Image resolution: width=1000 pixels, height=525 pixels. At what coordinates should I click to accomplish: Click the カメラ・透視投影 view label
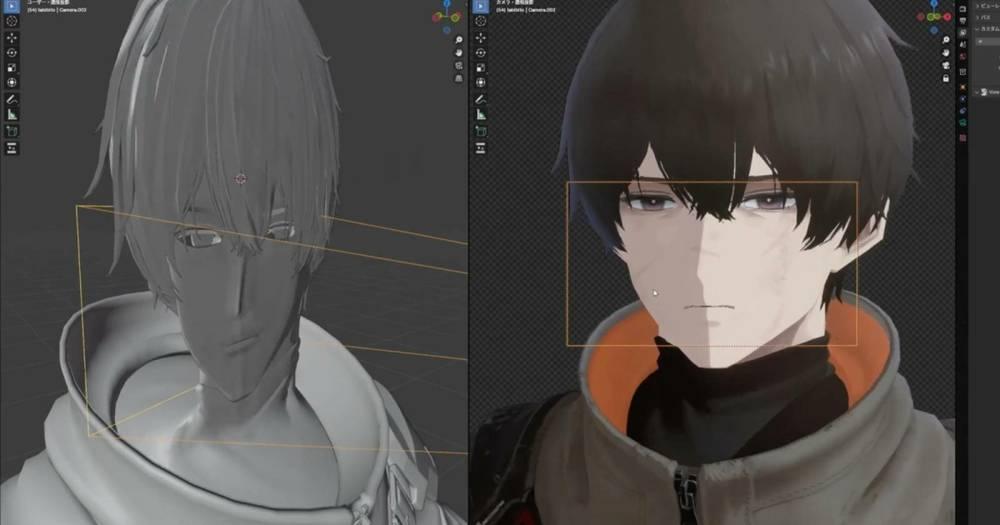click(x=515, y=3)
